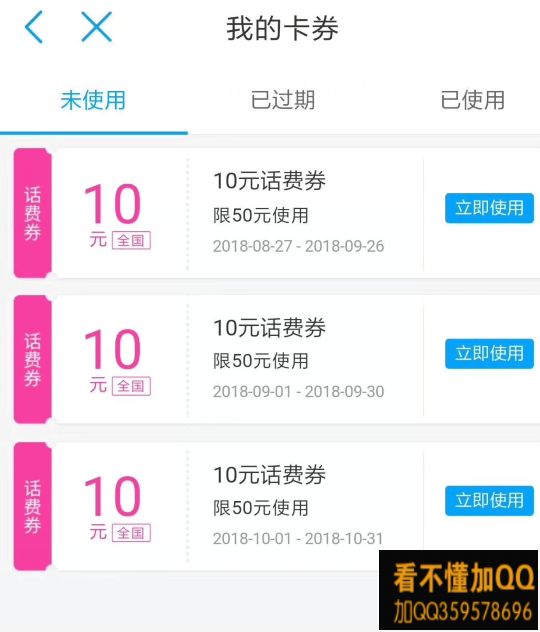
Task: Use the coupon expiring 2018-09-26
Action: tap(489, 208)
